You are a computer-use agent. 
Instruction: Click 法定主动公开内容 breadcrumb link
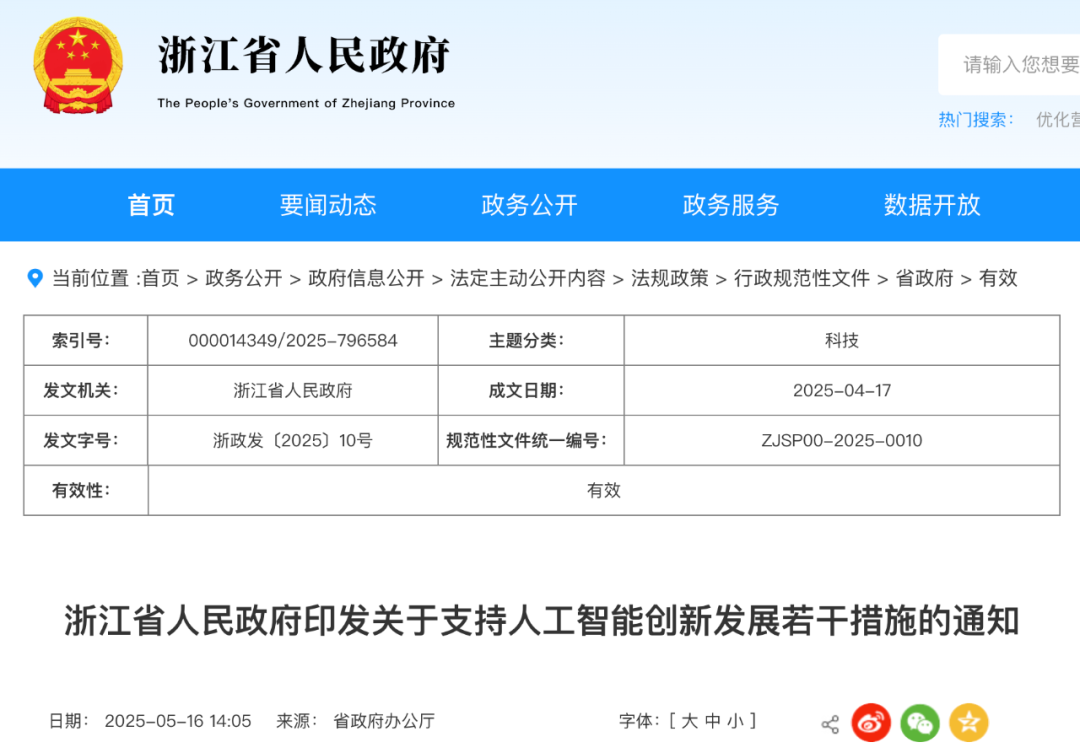coord(528,279)
